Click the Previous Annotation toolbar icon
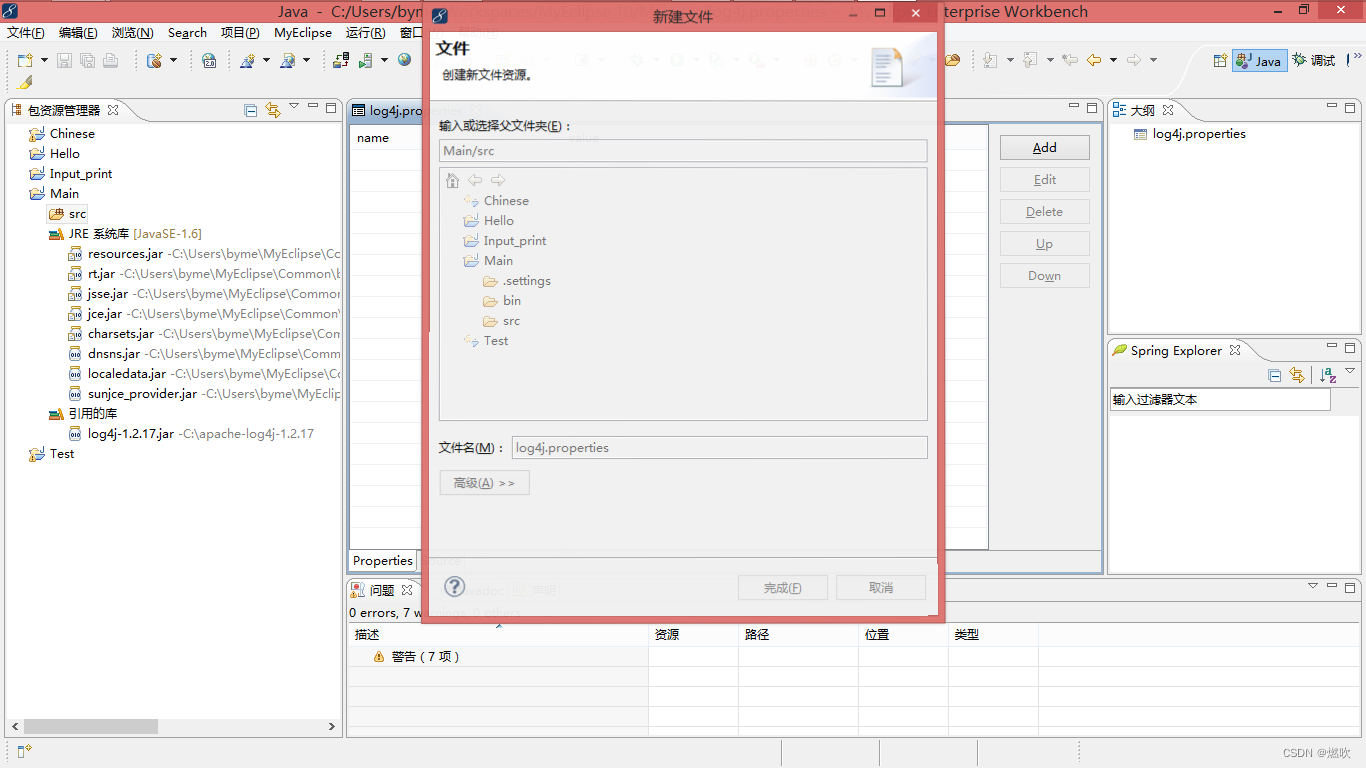 click(x=1030, y=61)
